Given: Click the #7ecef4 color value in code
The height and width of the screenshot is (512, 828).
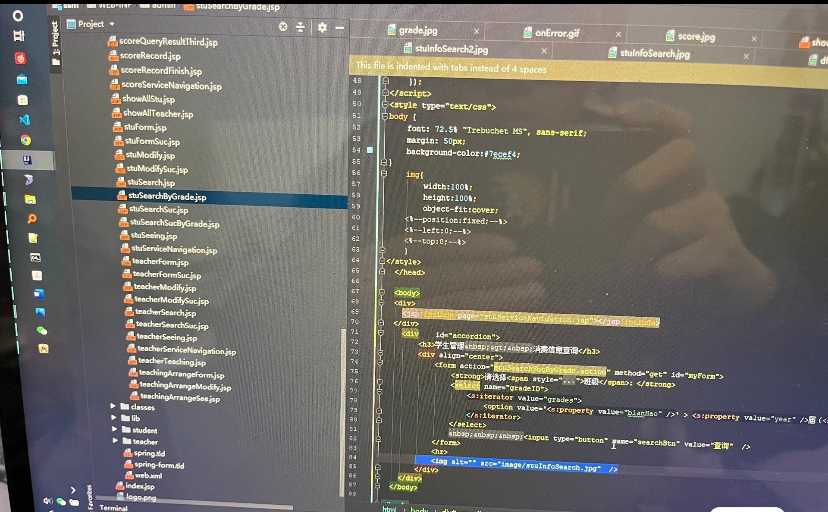Looking at the screenshot, I should point(502,154).
